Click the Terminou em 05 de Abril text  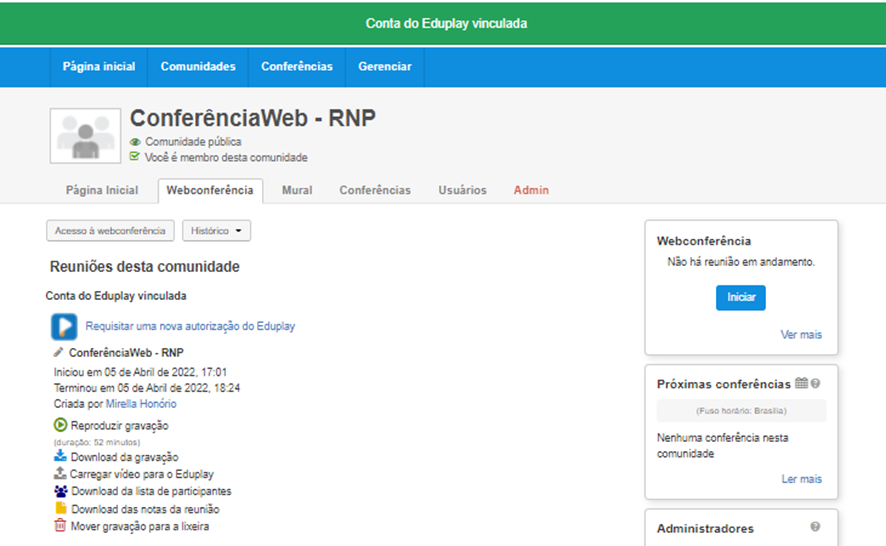tap(147, 388)
